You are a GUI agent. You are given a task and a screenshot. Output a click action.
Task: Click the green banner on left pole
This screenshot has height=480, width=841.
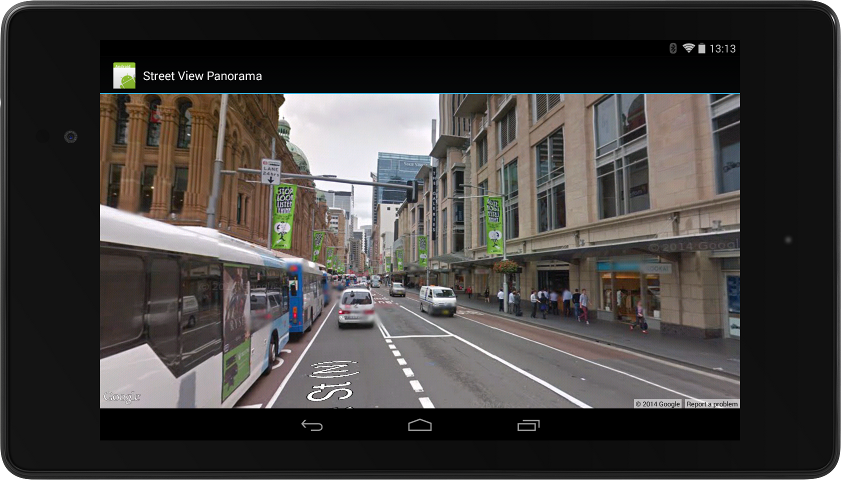[283, 216]
